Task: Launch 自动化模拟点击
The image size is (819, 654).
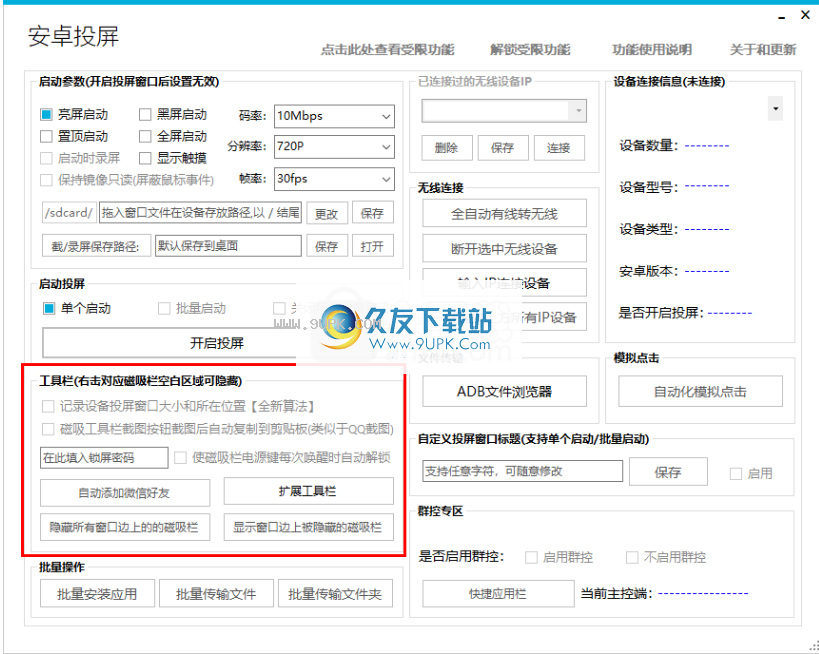Action: coord(700,391)
